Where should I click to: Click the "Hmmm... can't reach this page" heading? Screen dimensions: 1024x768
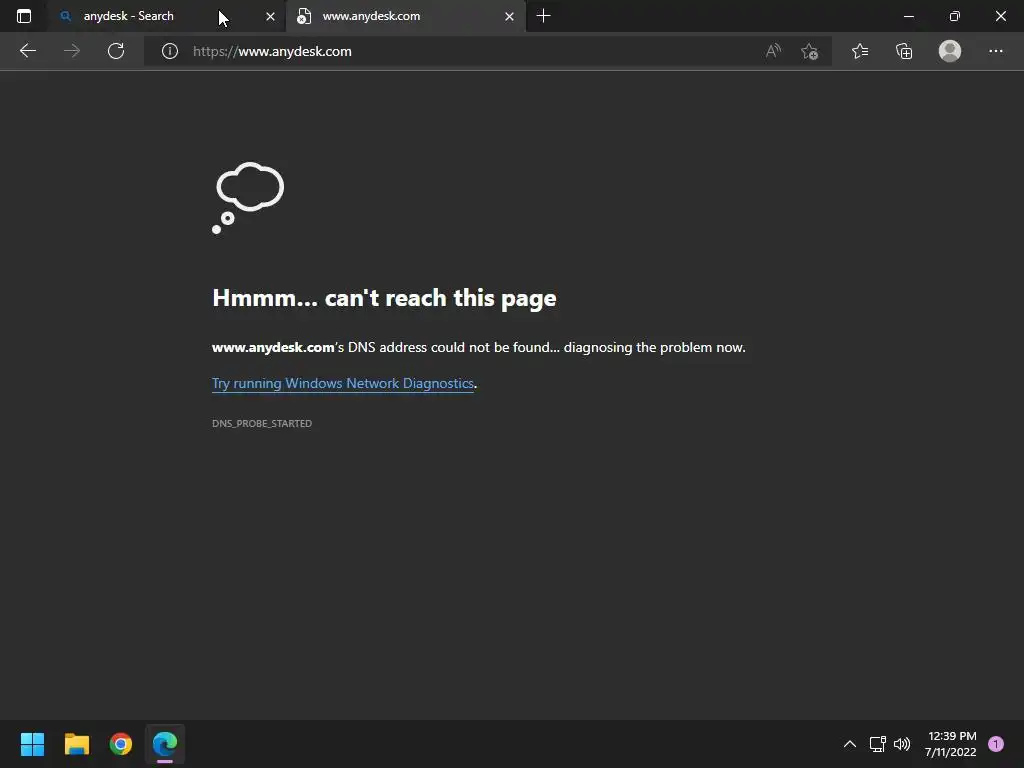coord(384,298)
